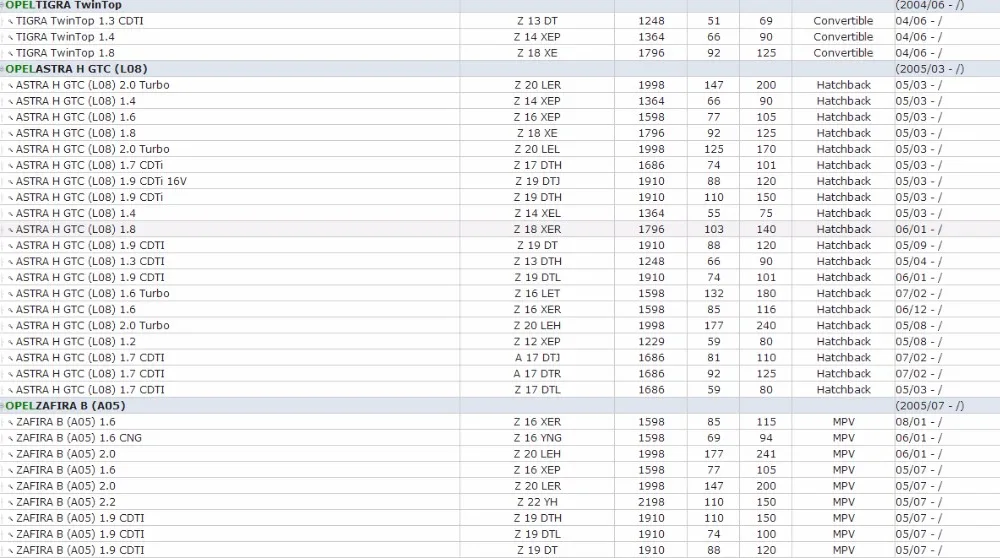Click header date '(2005/07 - /)'
This screenshot has height=558, width=1000.
(929, 406)
